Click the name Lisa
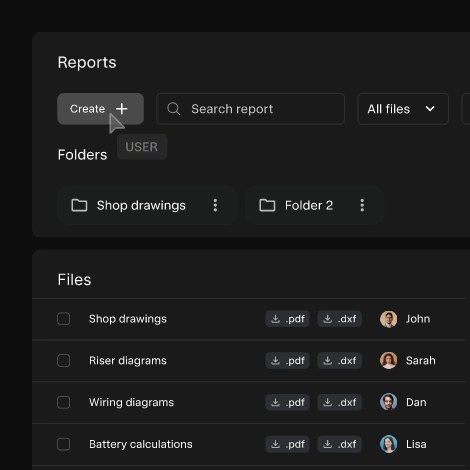 pyautogui.click(x=416, y=444)
